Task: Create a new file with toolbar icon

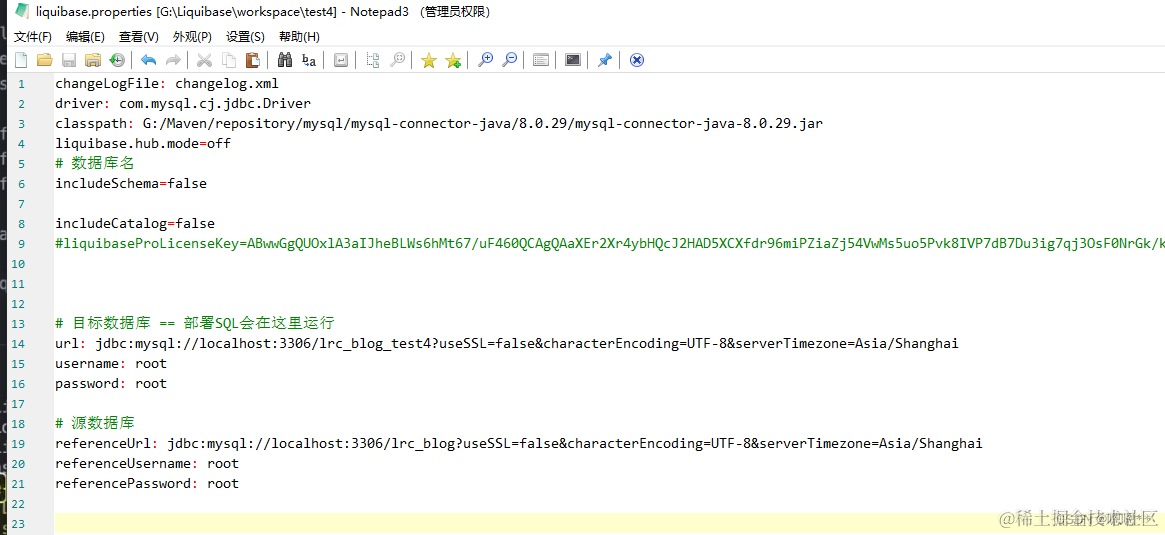Action: tap(22, 60)
